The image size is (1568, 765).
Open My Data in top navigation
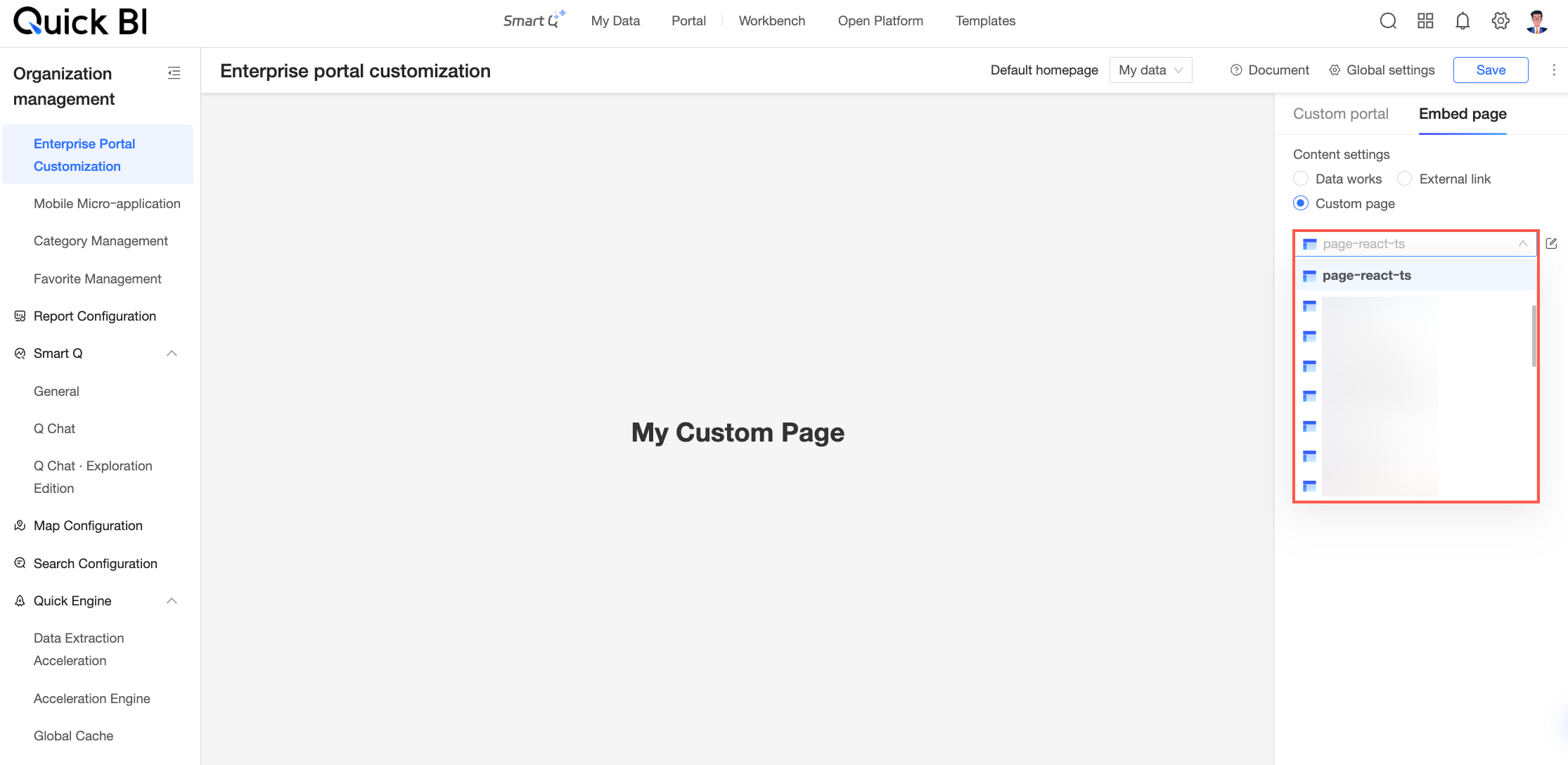[x=615, y=21]
